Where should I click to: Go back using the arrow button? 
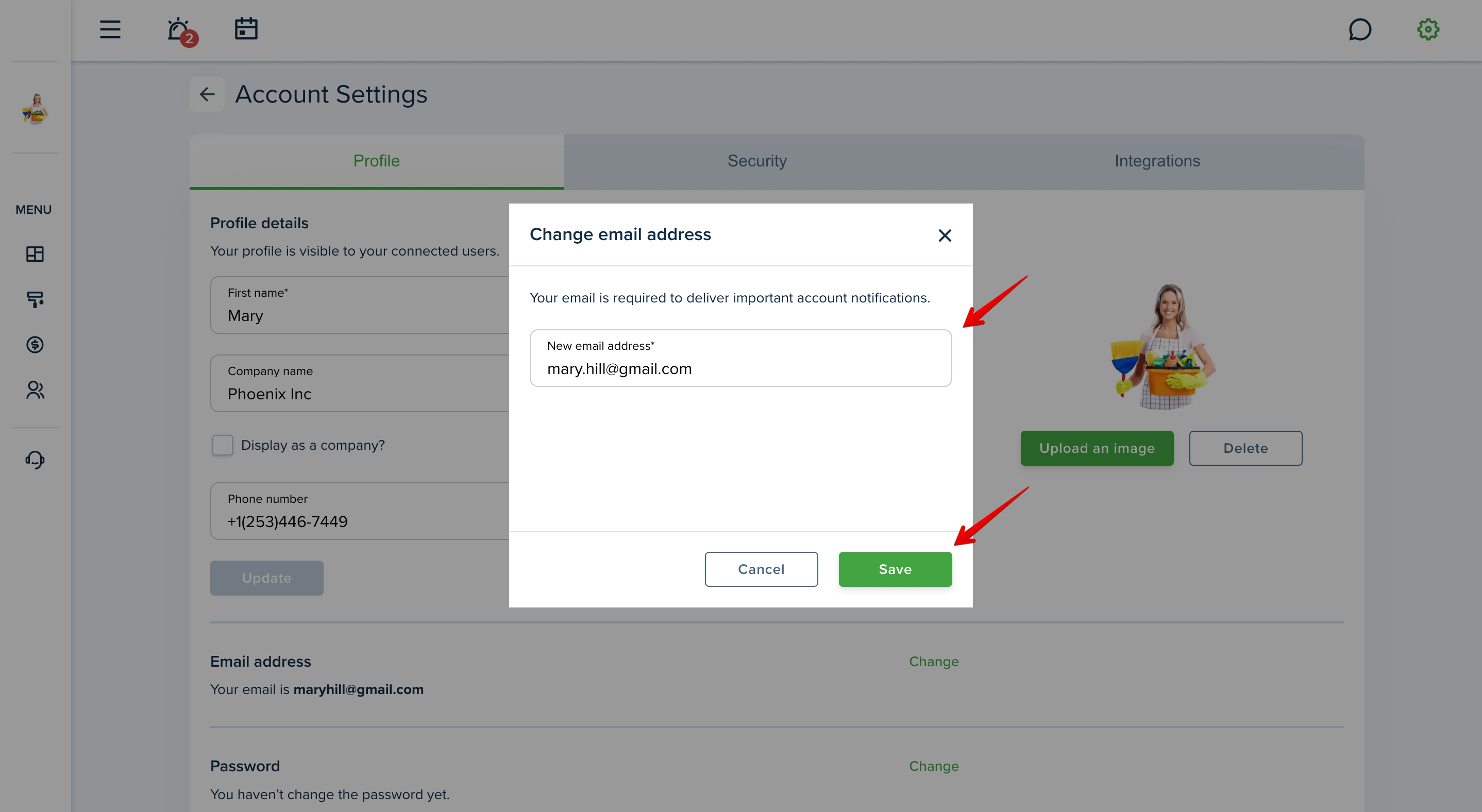207,94
